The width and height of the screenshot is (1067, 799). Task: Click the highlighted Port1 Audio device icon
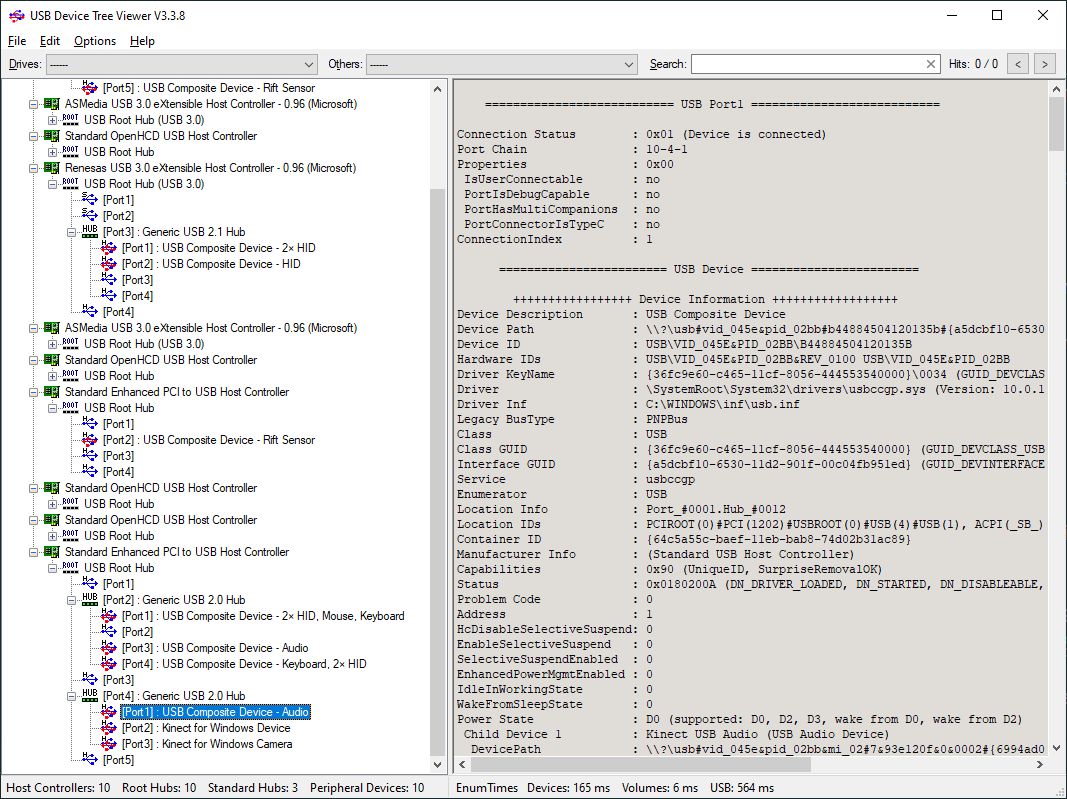[108, 712]
